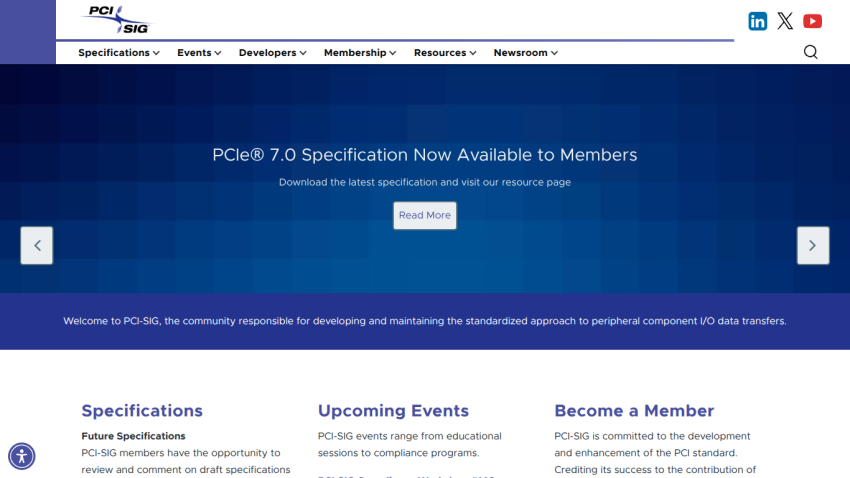Expand the Events menu
850x478 pixels.
click(199, 53)
